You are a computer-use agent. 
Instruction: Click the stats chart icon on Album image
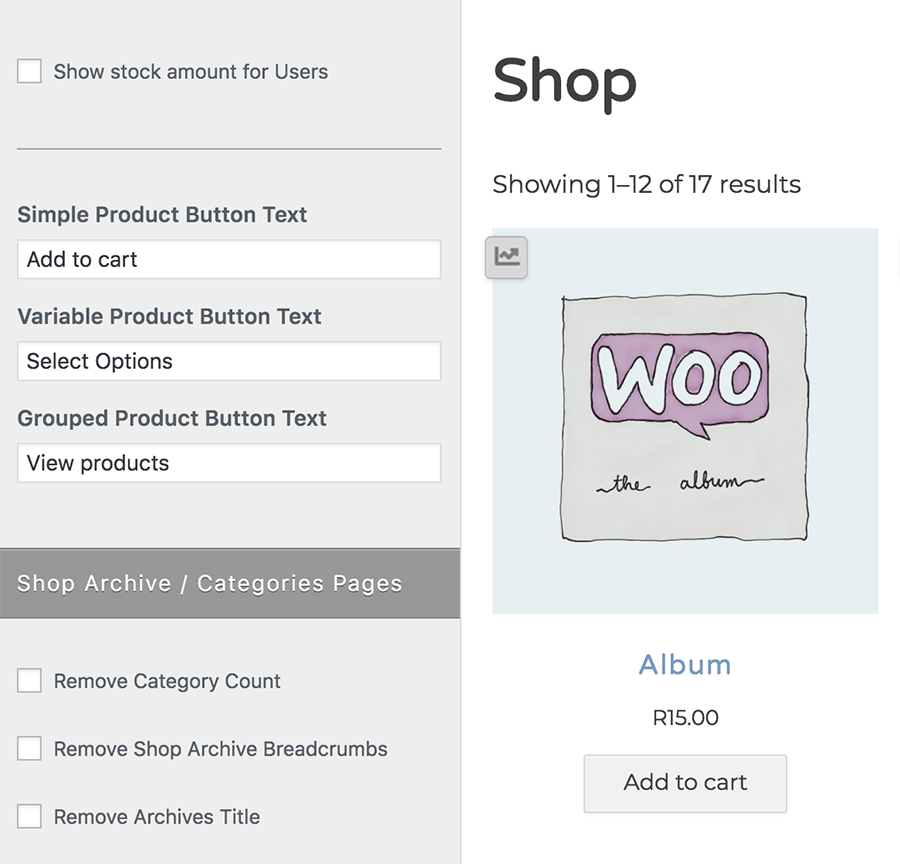pyautogui.click(x=507, y=257)
